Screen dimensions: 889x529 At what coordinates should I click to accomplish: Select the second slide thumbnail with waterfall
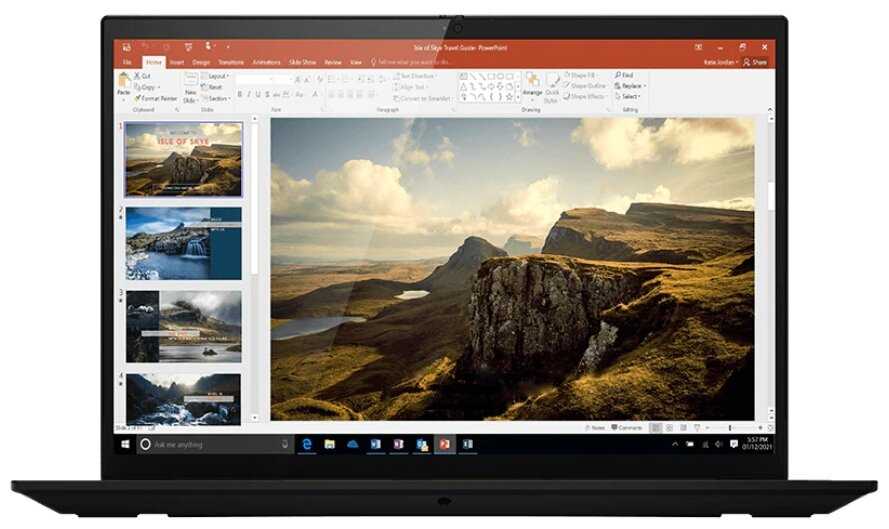(183, 243)
